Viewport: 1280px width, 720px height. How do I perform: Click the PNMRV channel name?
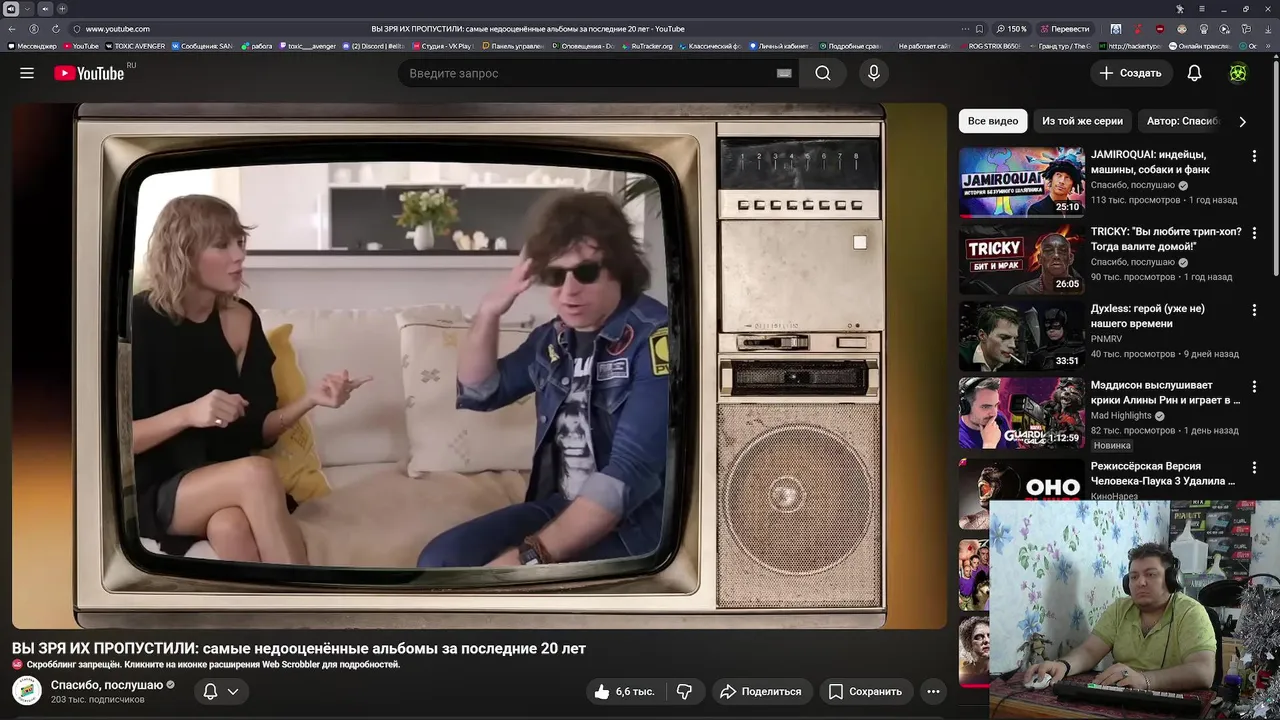coord(1107,339)
